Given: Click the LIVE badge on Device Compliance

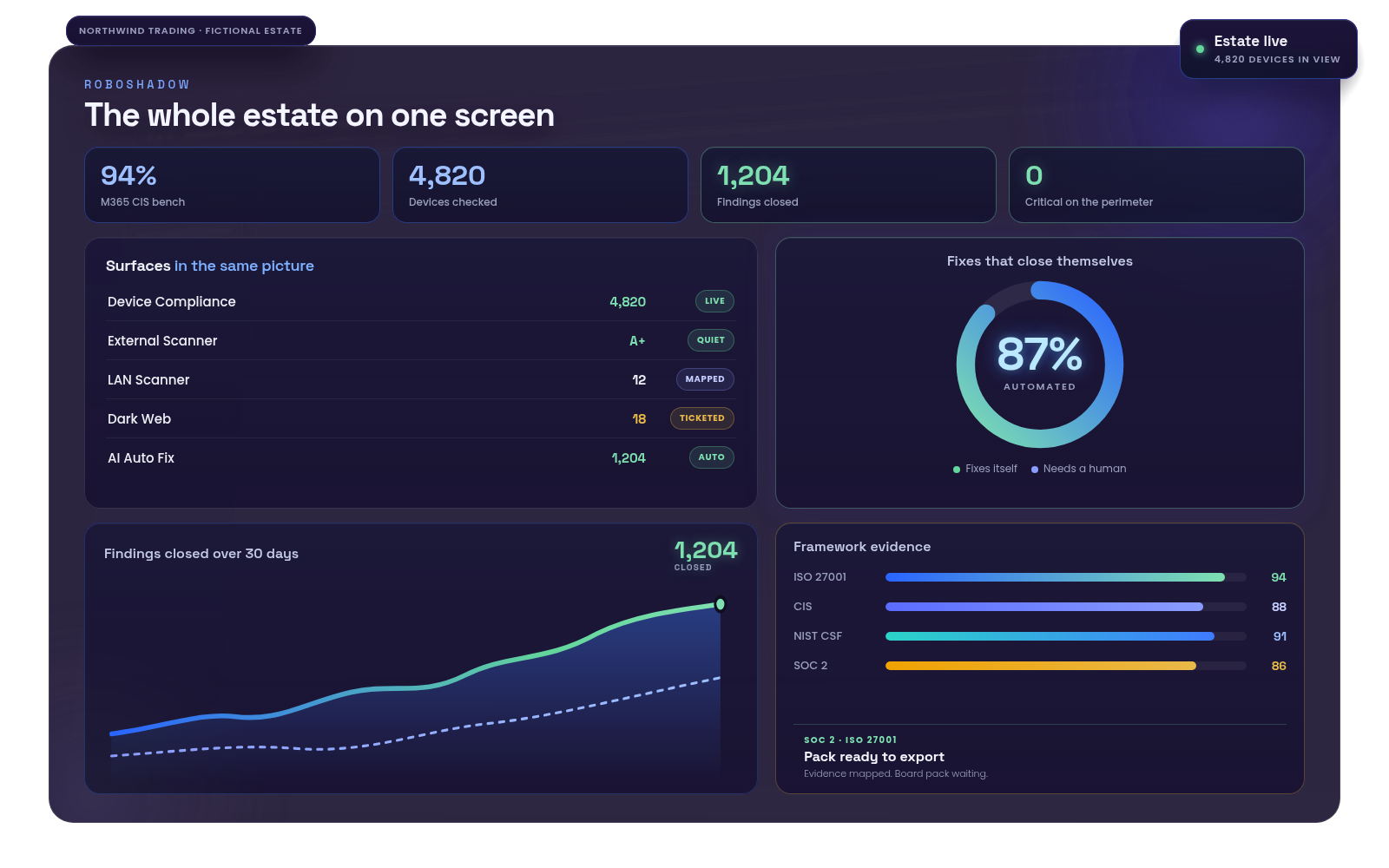Looking at the screenshot, I should (714, 301).
